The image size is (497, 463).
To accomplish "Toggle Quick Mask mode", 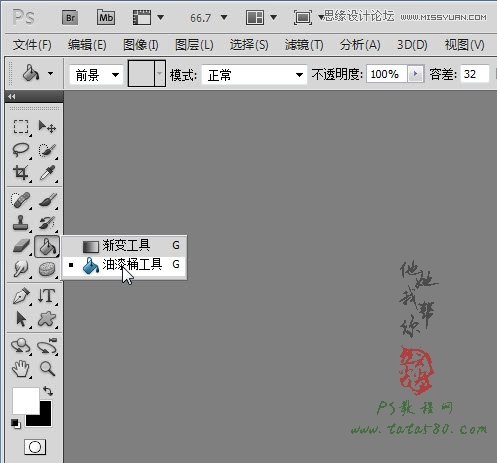I will 35,447.
